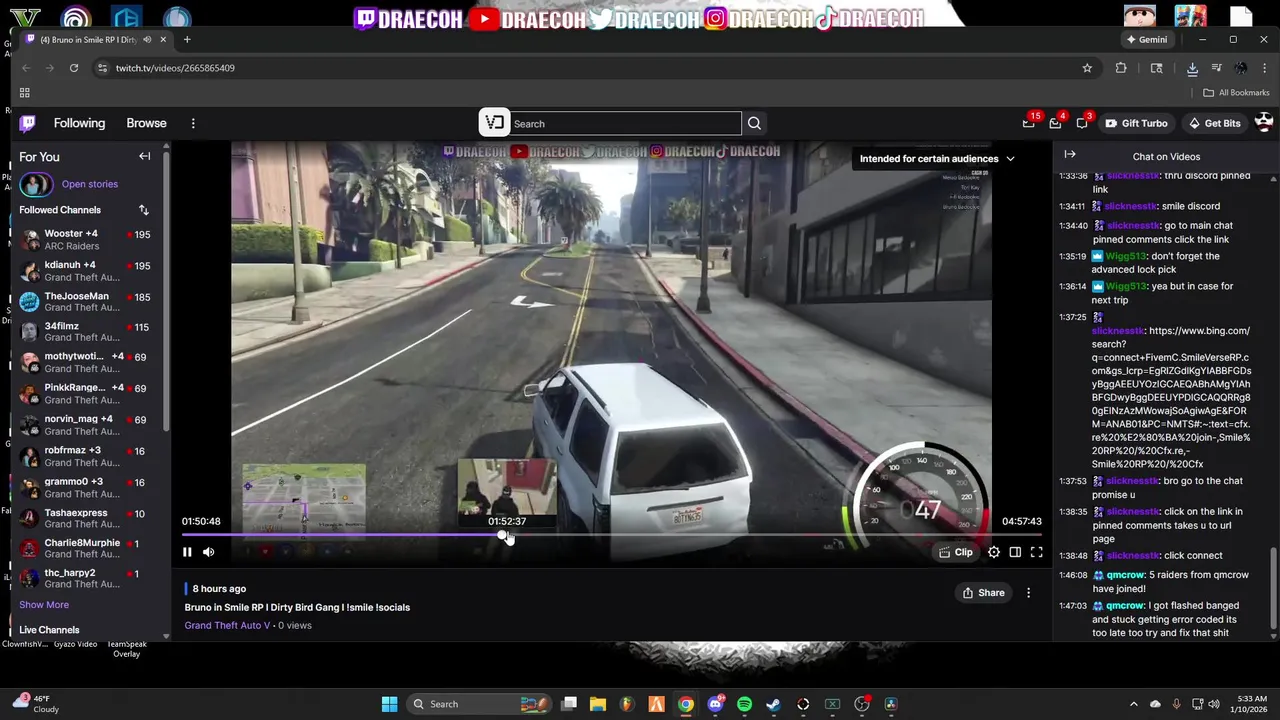Open the whispers chat bubble icon
Screen dimensions: 1280x720
tap(1082, 123)
